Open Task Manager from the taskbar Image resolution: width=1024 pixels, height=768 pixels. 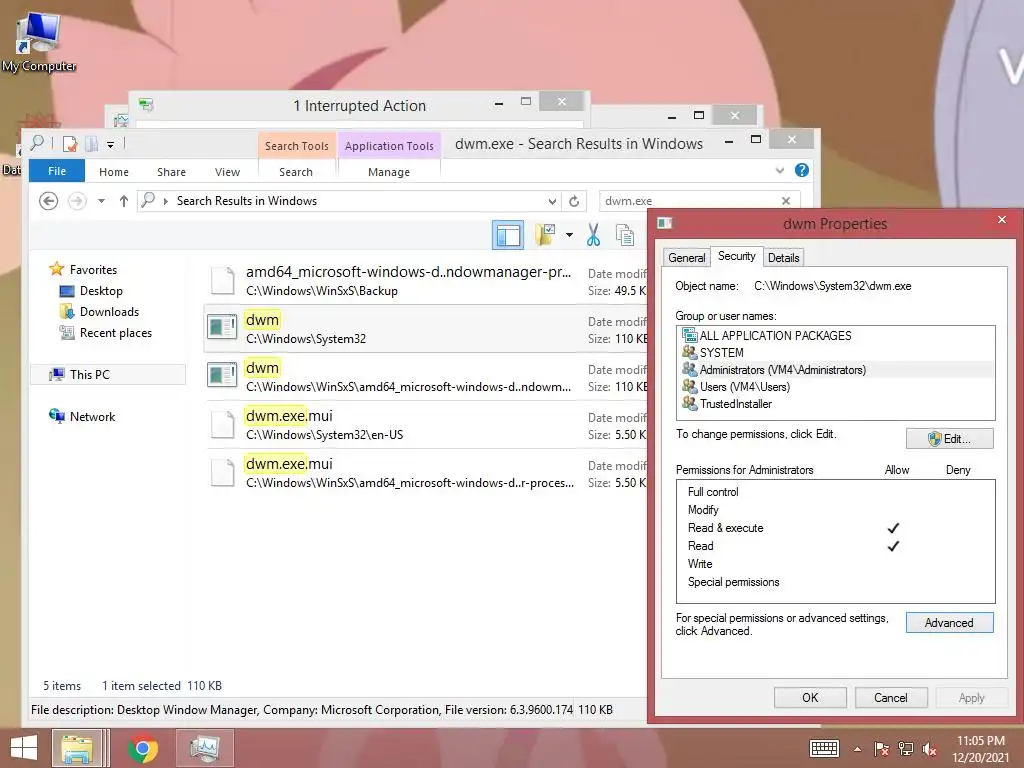tap(205, 748)
